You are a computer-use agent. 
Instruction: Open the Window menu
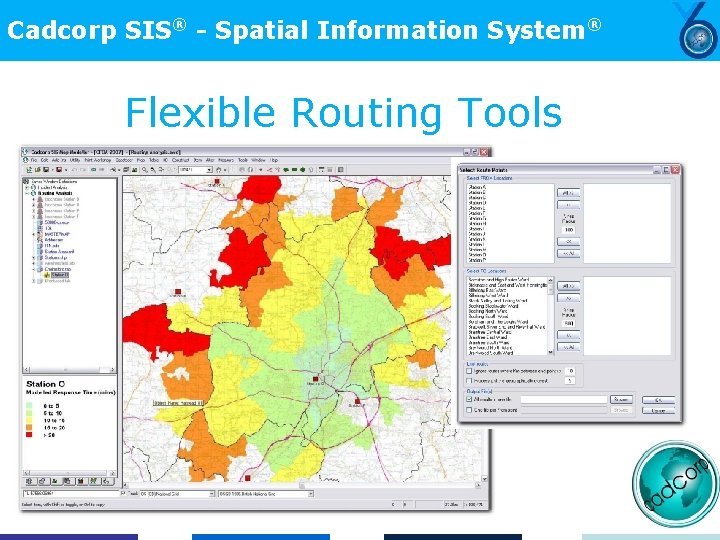(259, 160)
